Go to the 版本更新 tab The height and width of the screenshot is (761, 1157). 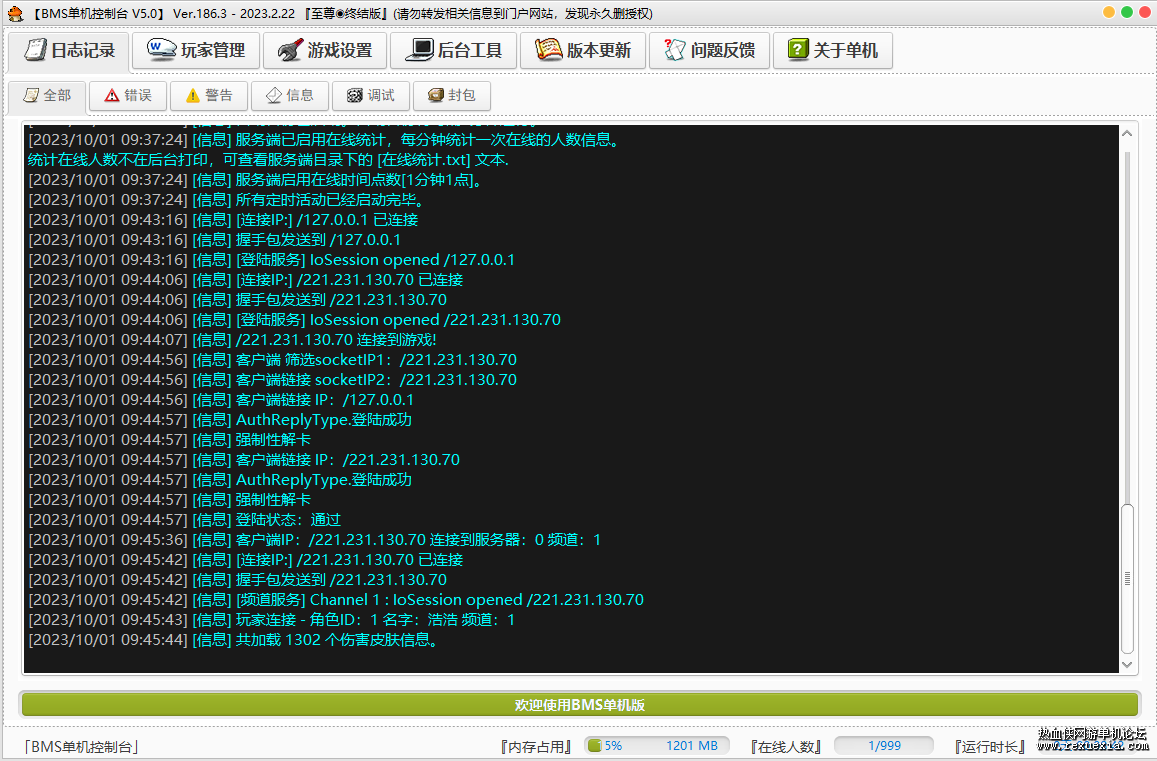tap(583, 50)
